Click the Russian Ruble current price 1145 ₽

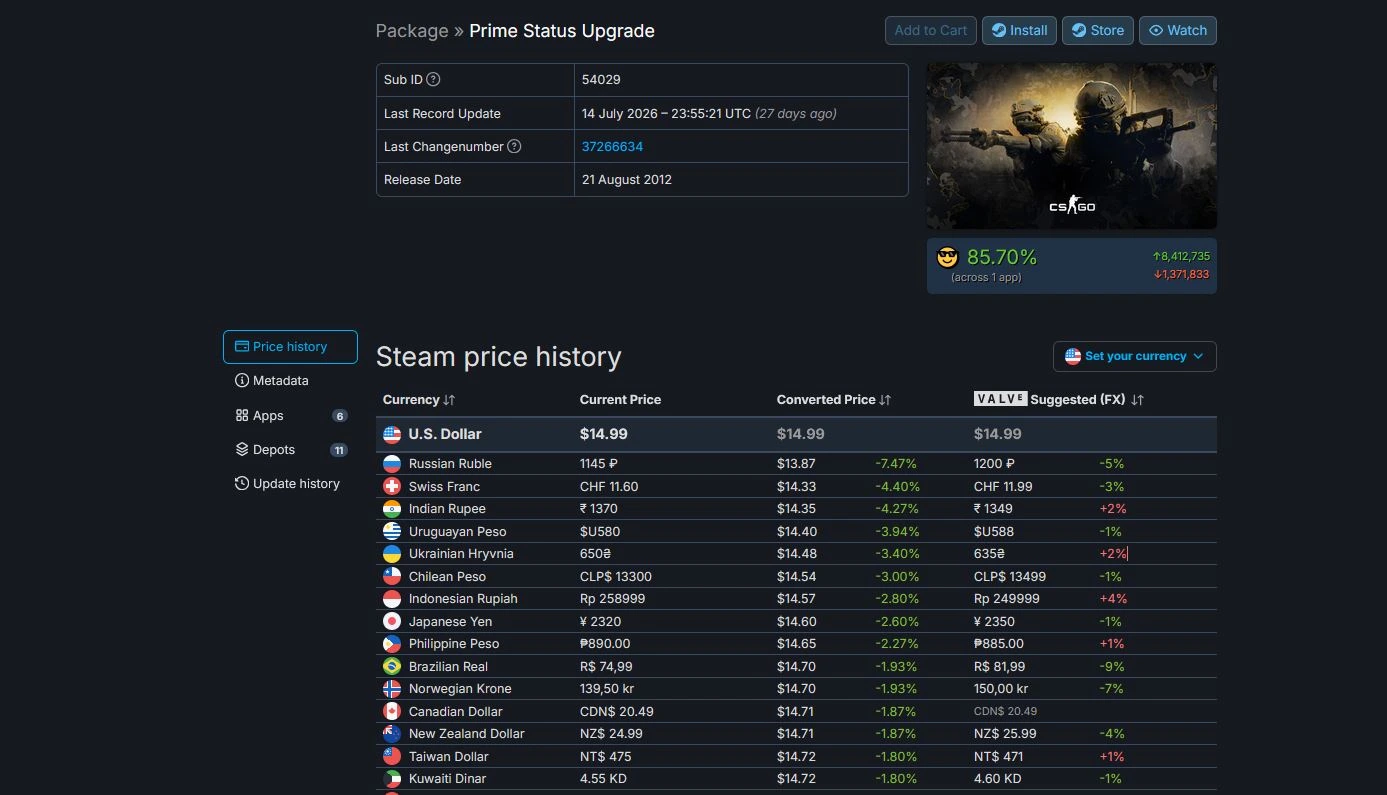click(x=599, y=464)
